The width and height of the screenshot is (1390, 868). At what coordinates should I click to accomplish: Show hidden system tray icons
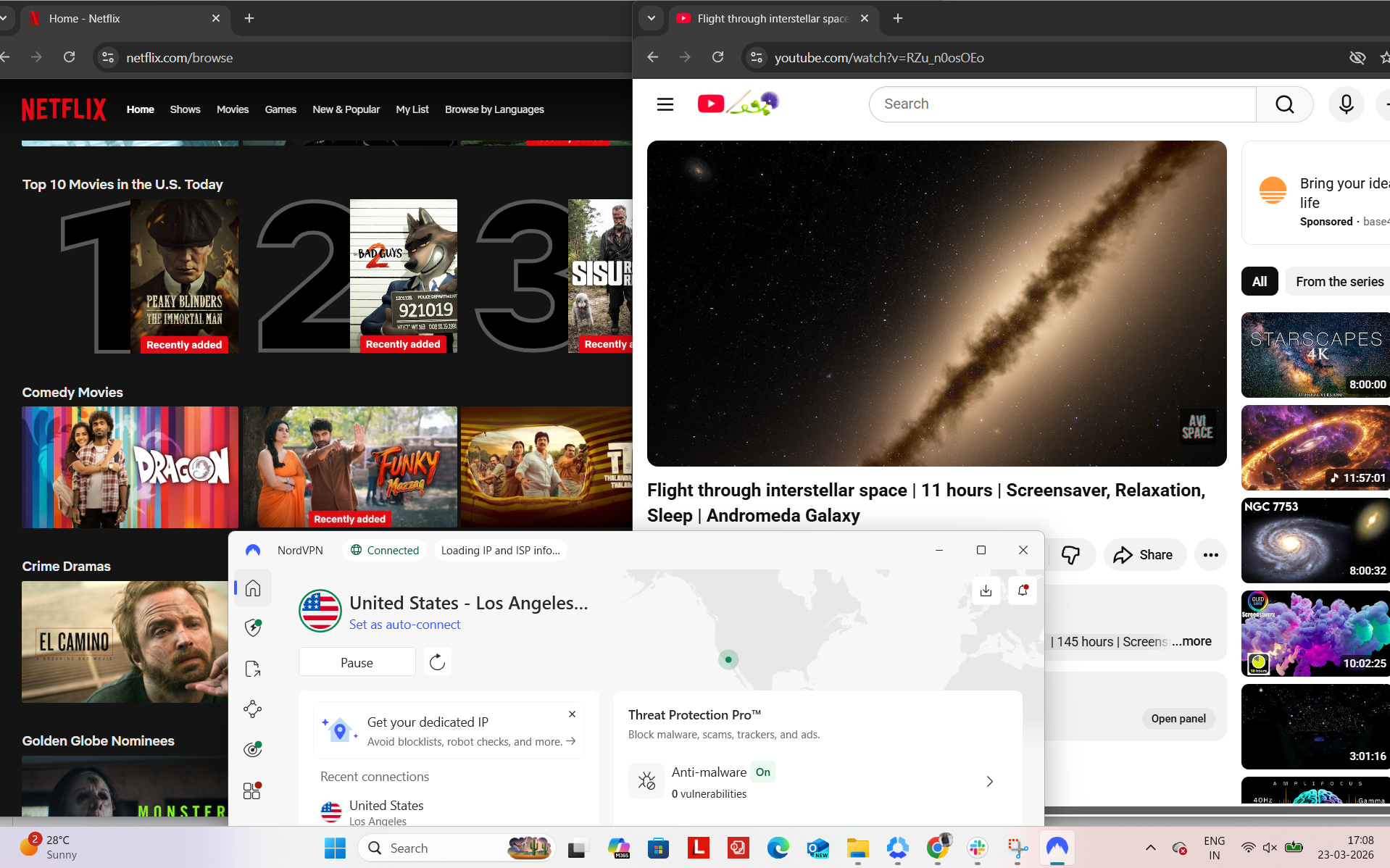1150,848
